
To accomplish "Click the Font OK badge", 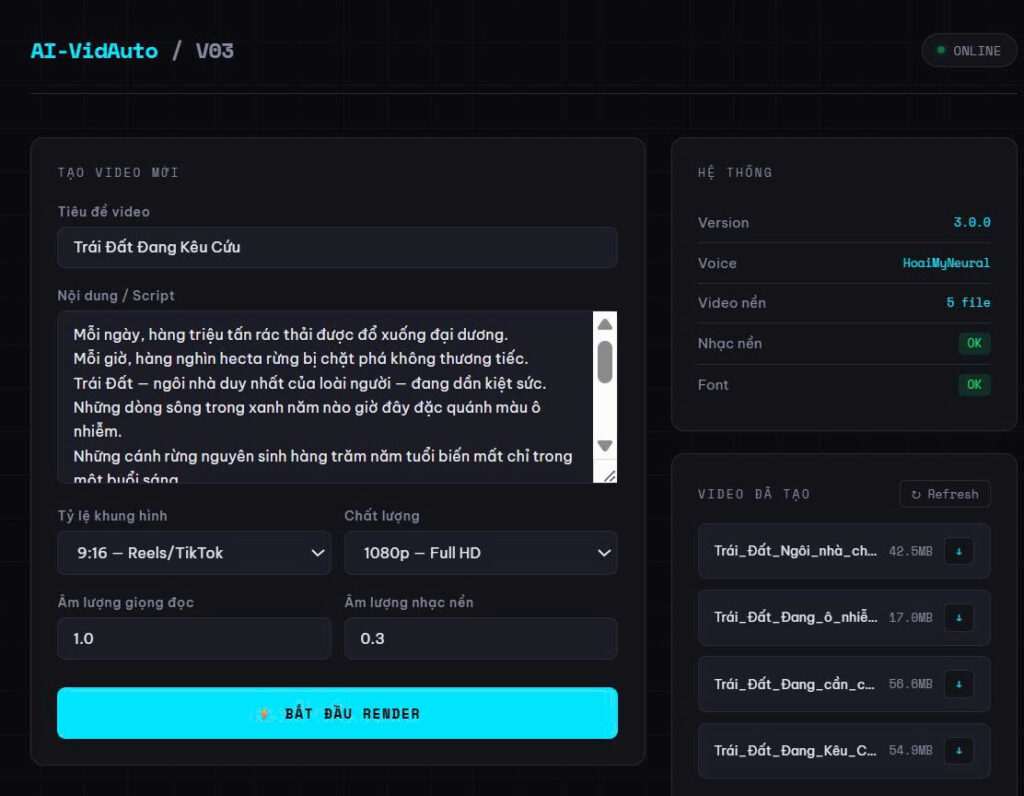I will tap(974, 385).
